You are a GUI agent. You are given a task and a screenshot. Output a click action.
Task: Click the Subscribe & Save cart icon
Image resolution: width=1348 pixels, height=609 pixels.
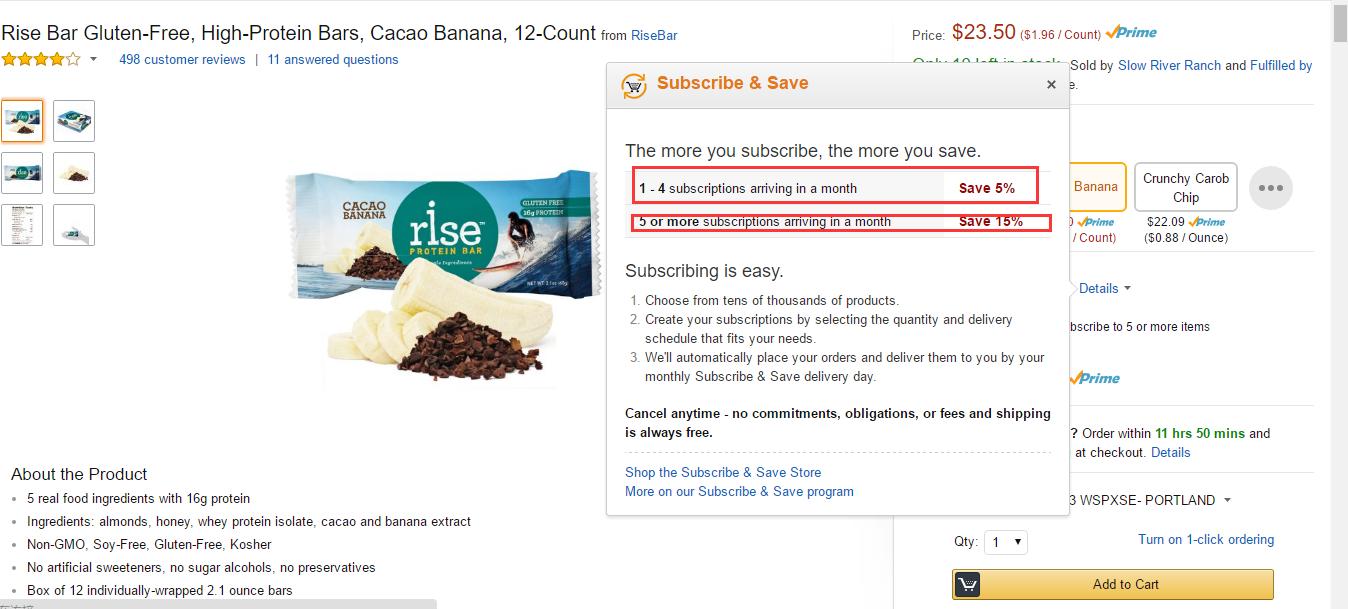click(634, 85)
